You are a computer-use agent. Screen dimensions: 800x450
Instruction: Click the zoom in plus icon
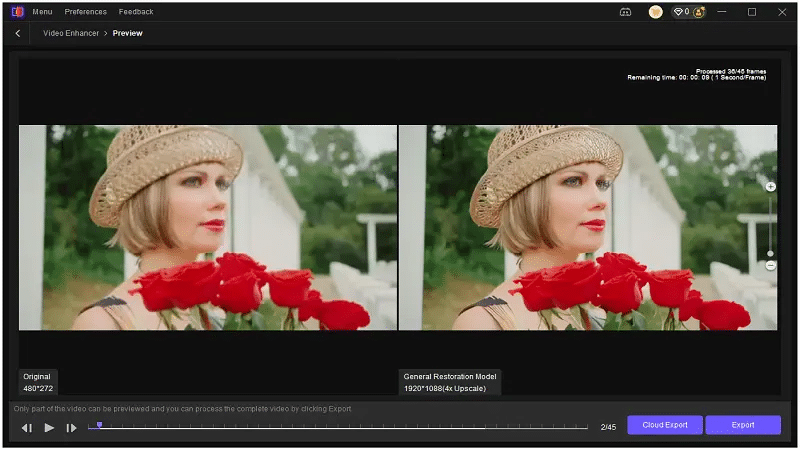(x=770, y=187)
